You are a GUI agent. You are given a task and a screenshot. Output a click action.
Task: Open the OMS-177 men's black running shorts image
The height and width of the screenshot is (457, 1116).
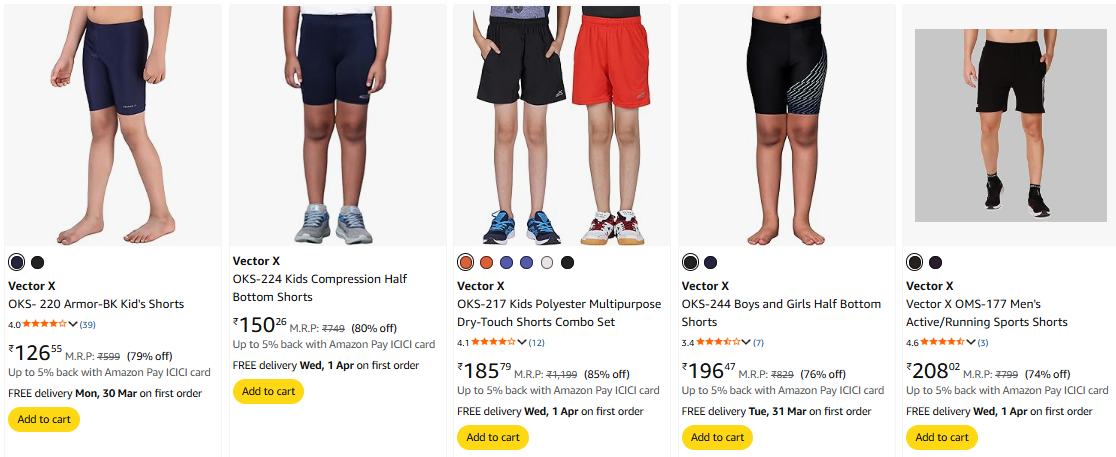tap(1010, 124)
